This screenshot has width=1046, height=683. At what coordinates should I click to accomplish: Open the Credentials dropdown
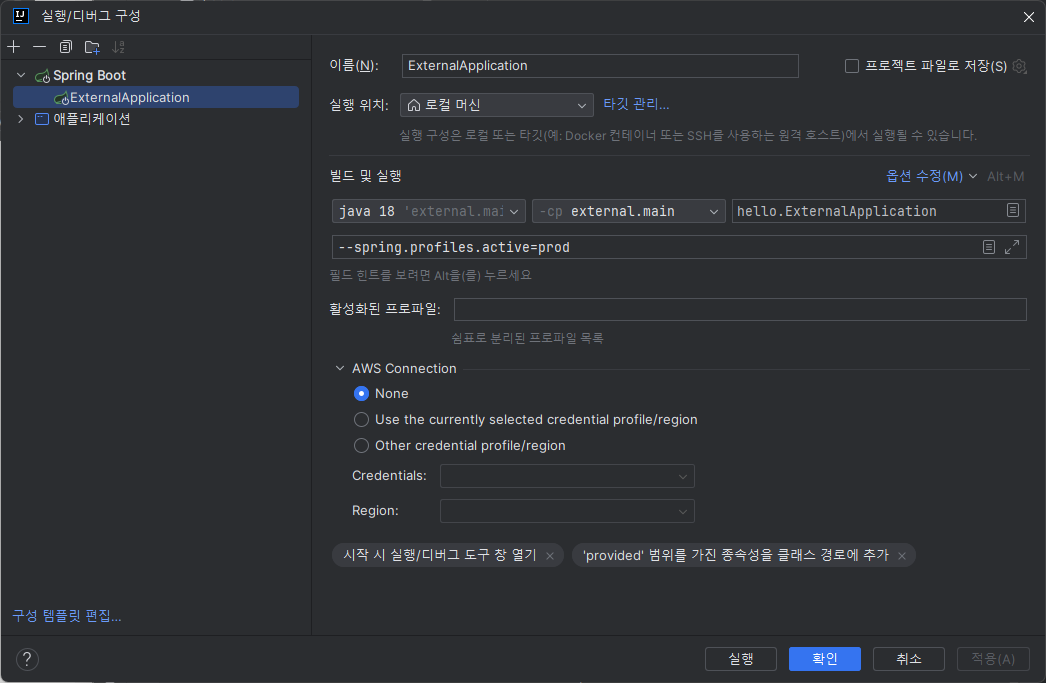pos(567,476)
